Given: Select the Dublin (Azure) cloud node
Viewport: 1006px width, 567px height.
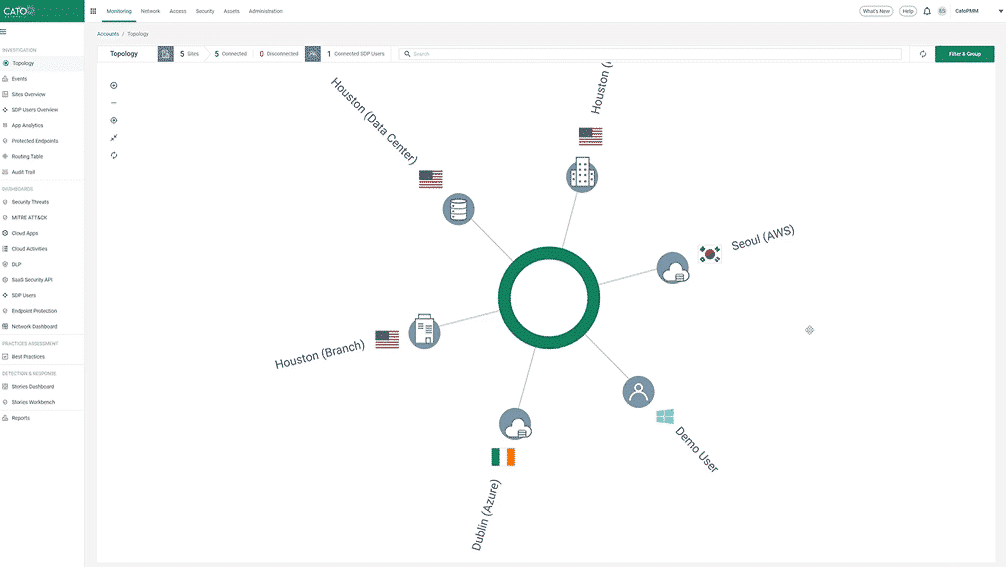Looking at the screenshot, I should [515, 424].
